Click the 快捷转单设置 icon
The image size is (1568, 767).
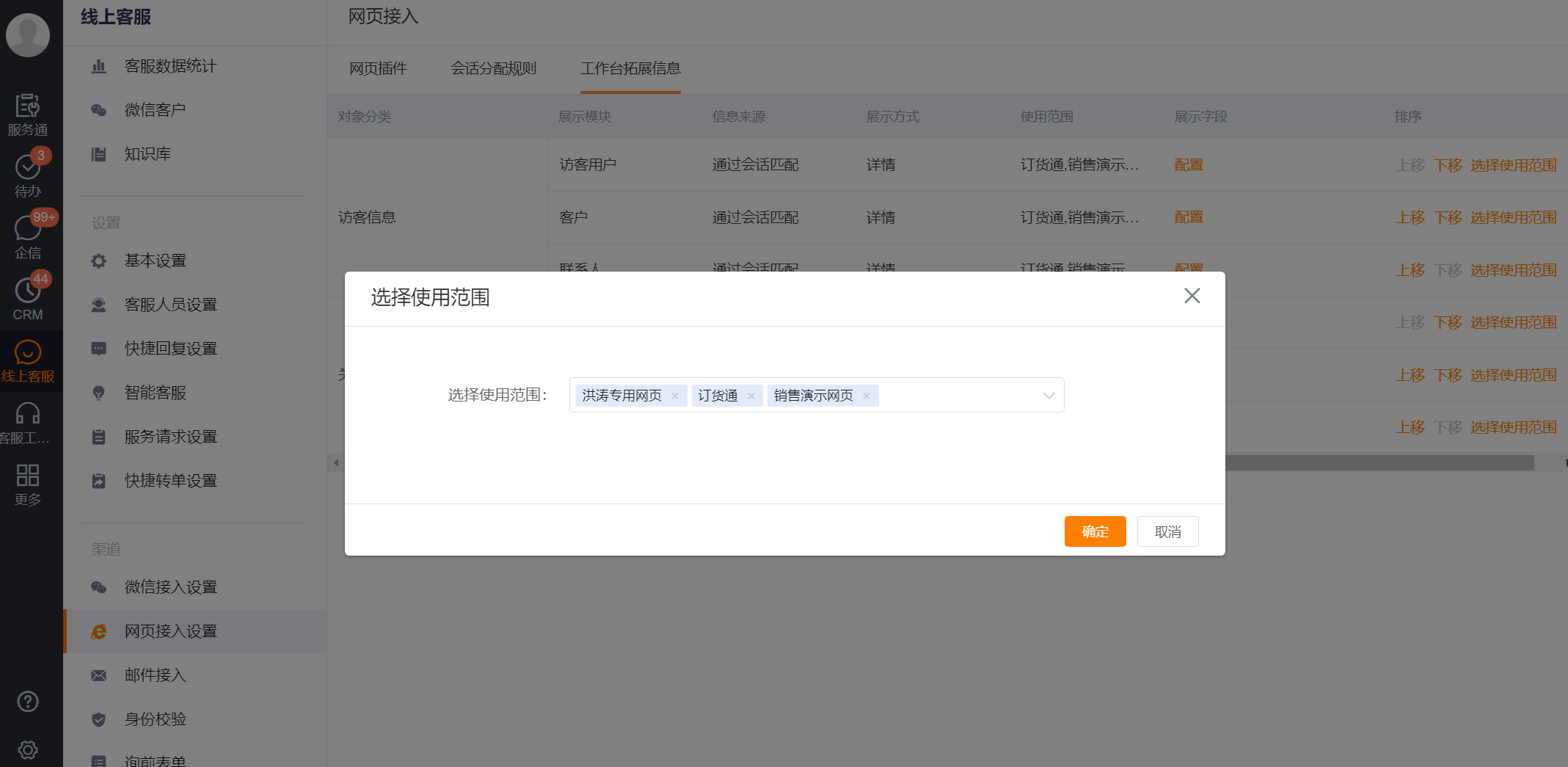98,481
